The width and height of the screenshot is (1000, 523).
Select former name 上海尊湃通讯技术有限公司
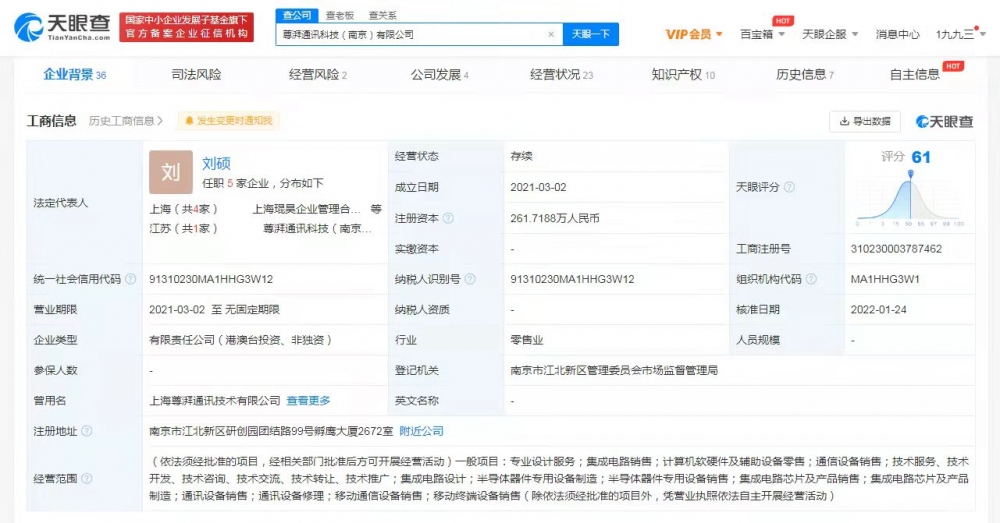[x=215, y=401]
